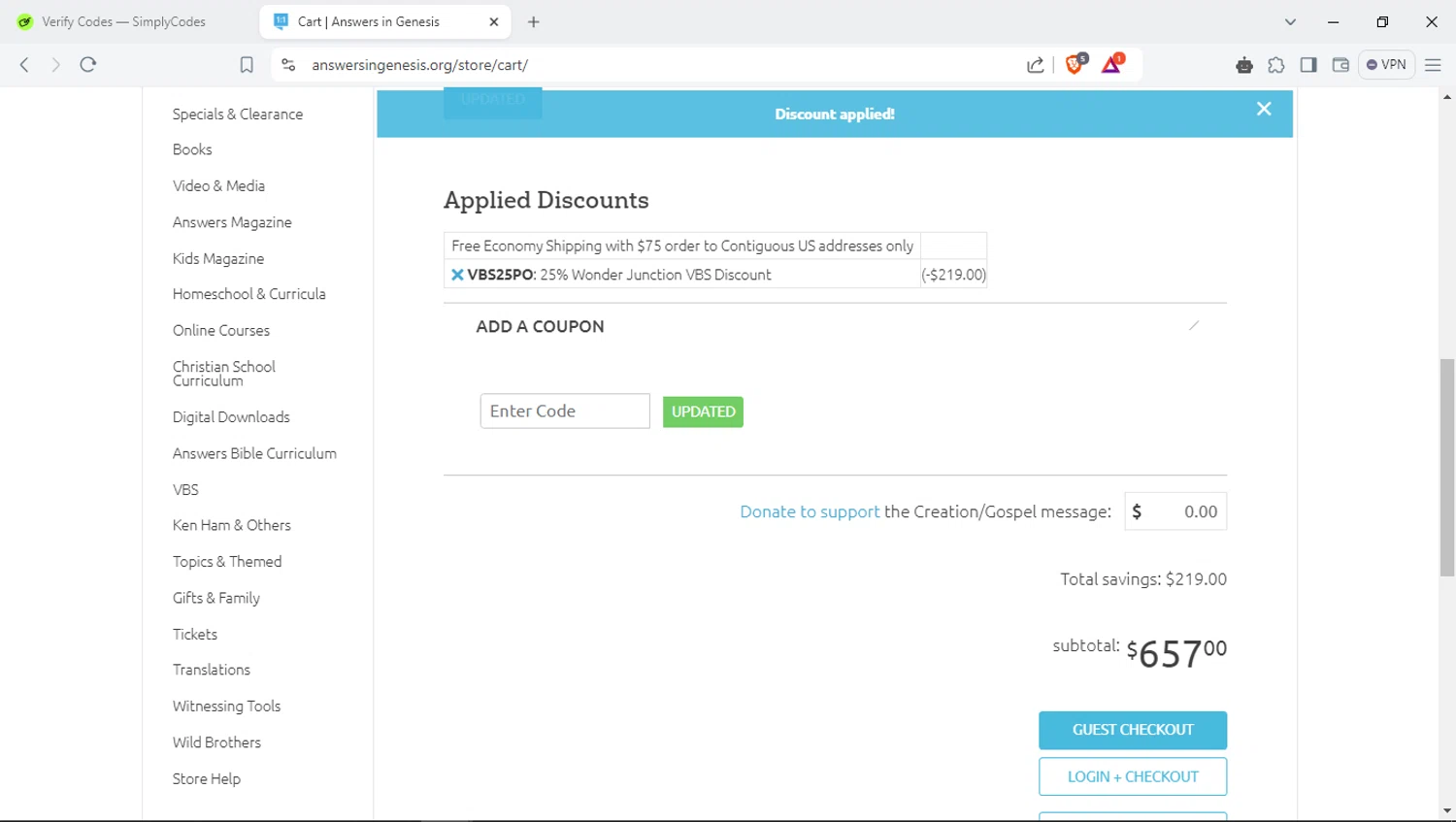Click the Applied Discounts heading
Image resolution: width=1456 pixels, height=822 pixels.
pyautogui.click(x=546, y=200)
